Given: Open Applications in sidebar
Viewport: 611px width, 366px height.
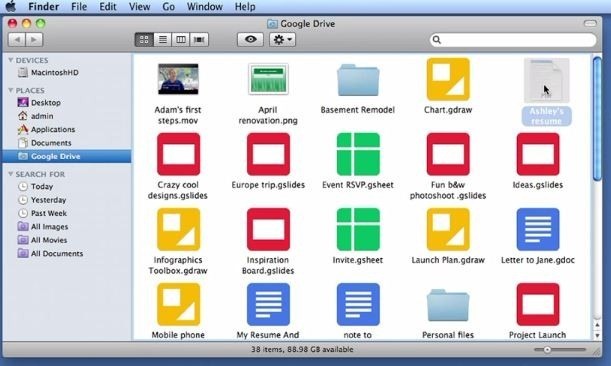Looking at the screenshot, I should click(x=46, y=129).
